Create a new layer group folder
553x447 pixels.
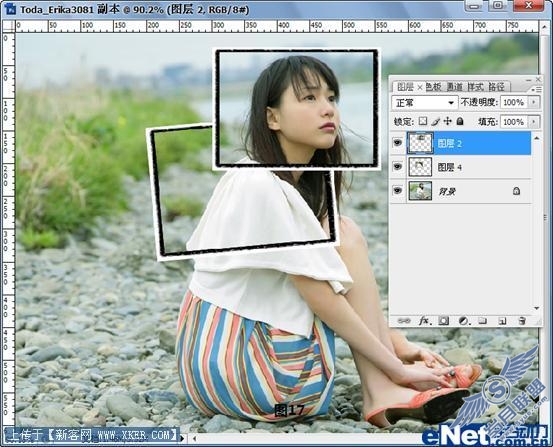(482, 321)
